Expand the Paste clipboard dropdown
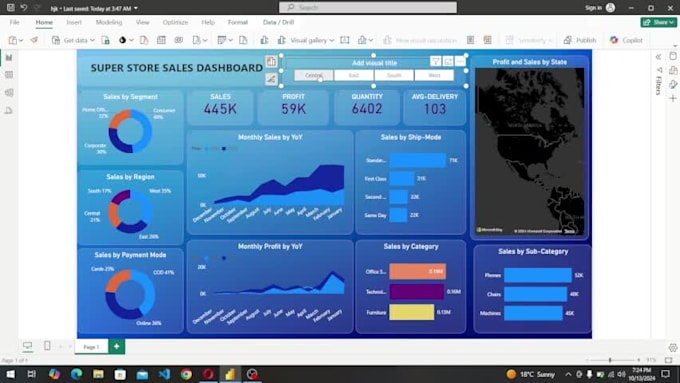680x383 pixels. [x=21, y=40]
